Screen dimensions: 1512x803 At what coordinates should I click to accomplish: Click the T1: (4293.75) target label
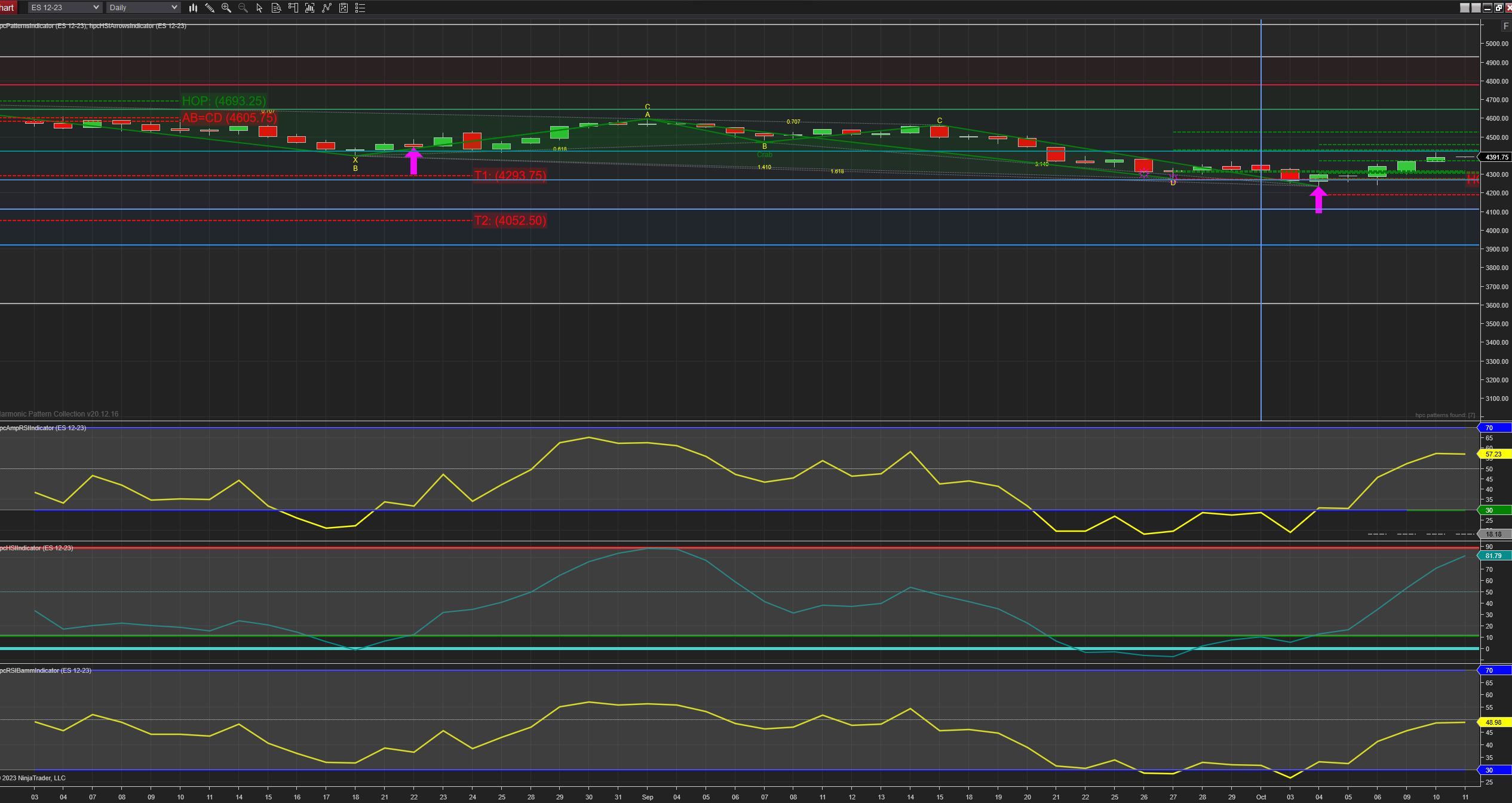click(510, 176)
